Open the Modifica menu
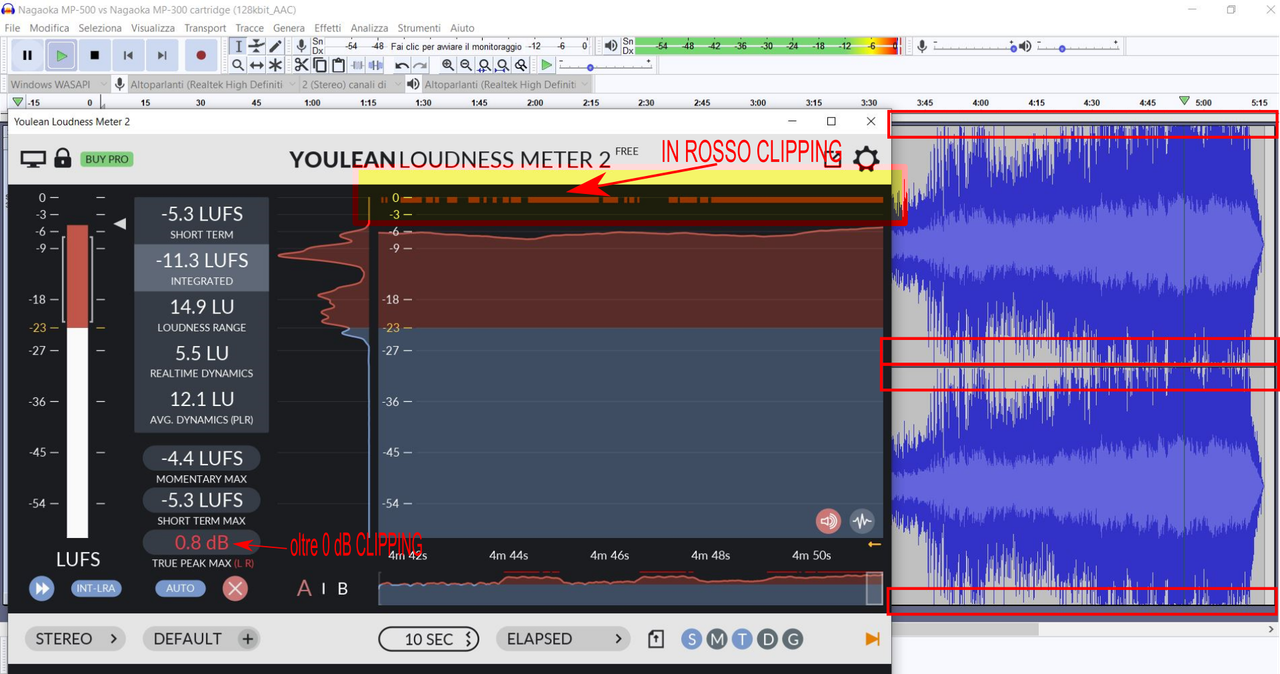Screen dimensions: 1280x674 click(49, 28)
